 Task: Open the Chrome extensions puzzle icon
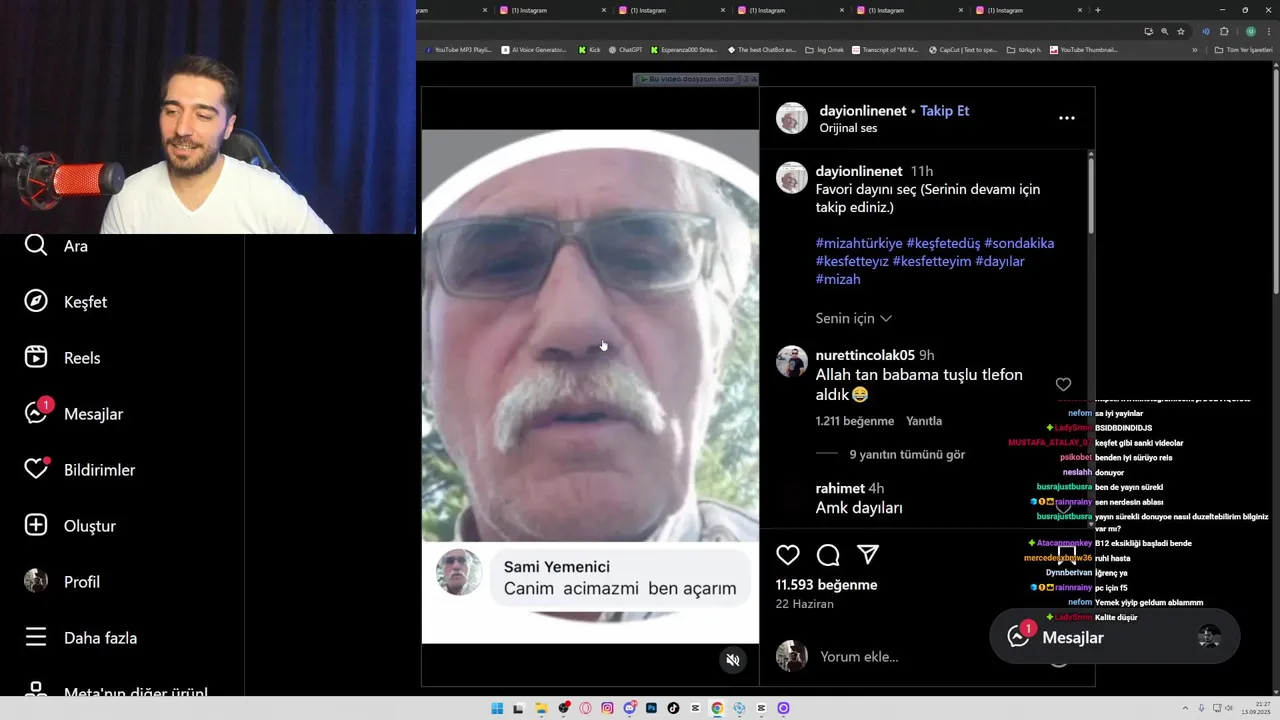(x=1224, y=31)
